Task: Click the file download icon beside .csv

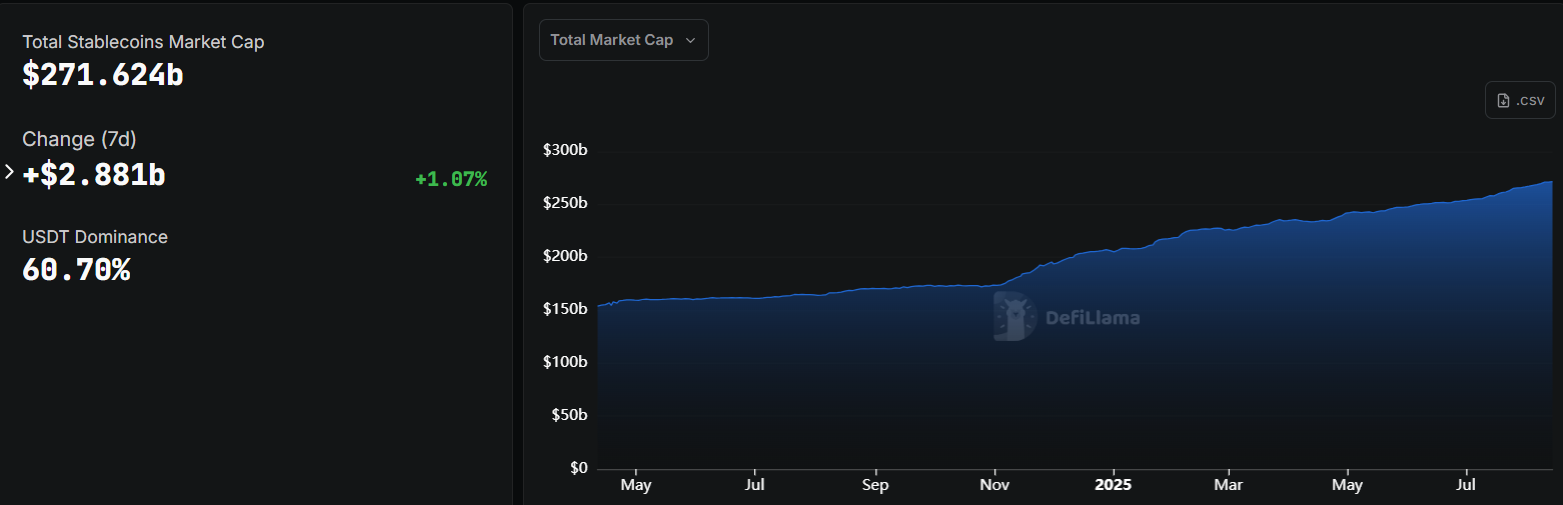Action: pyautogui.click(x=1503, y=100)
